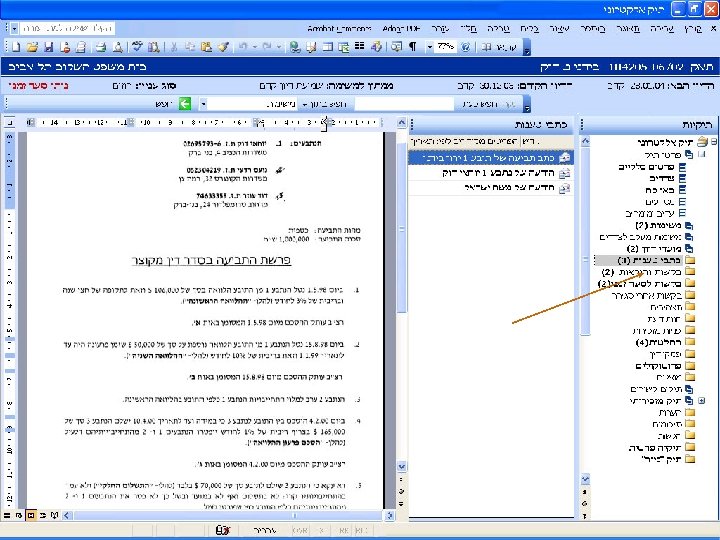Click the Read button on toolbar
720x540 pixels.
499,47
